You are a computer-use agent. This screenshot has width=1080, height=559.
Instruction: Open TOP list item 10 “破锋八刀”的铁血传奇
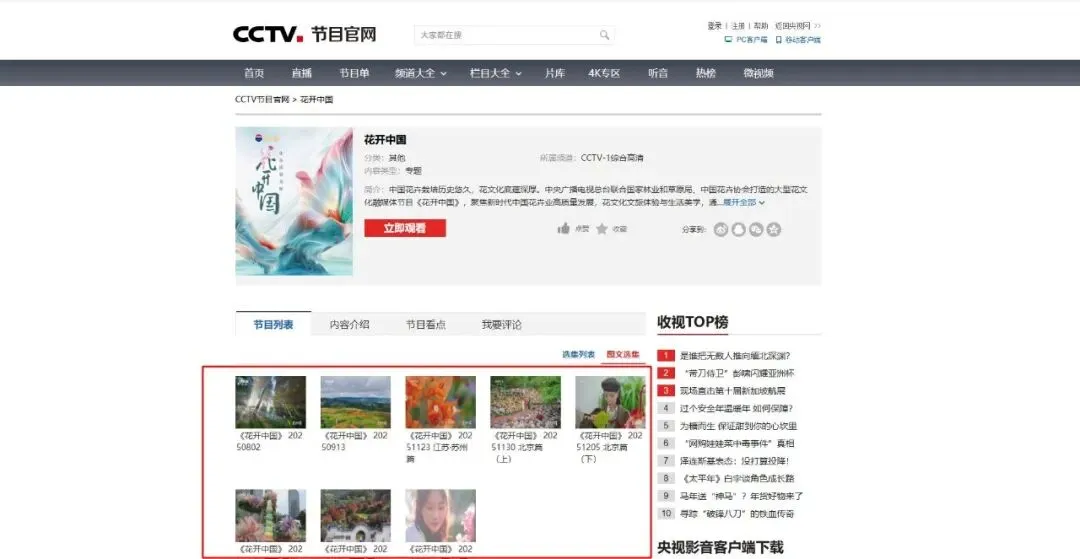tap(737, 514)
